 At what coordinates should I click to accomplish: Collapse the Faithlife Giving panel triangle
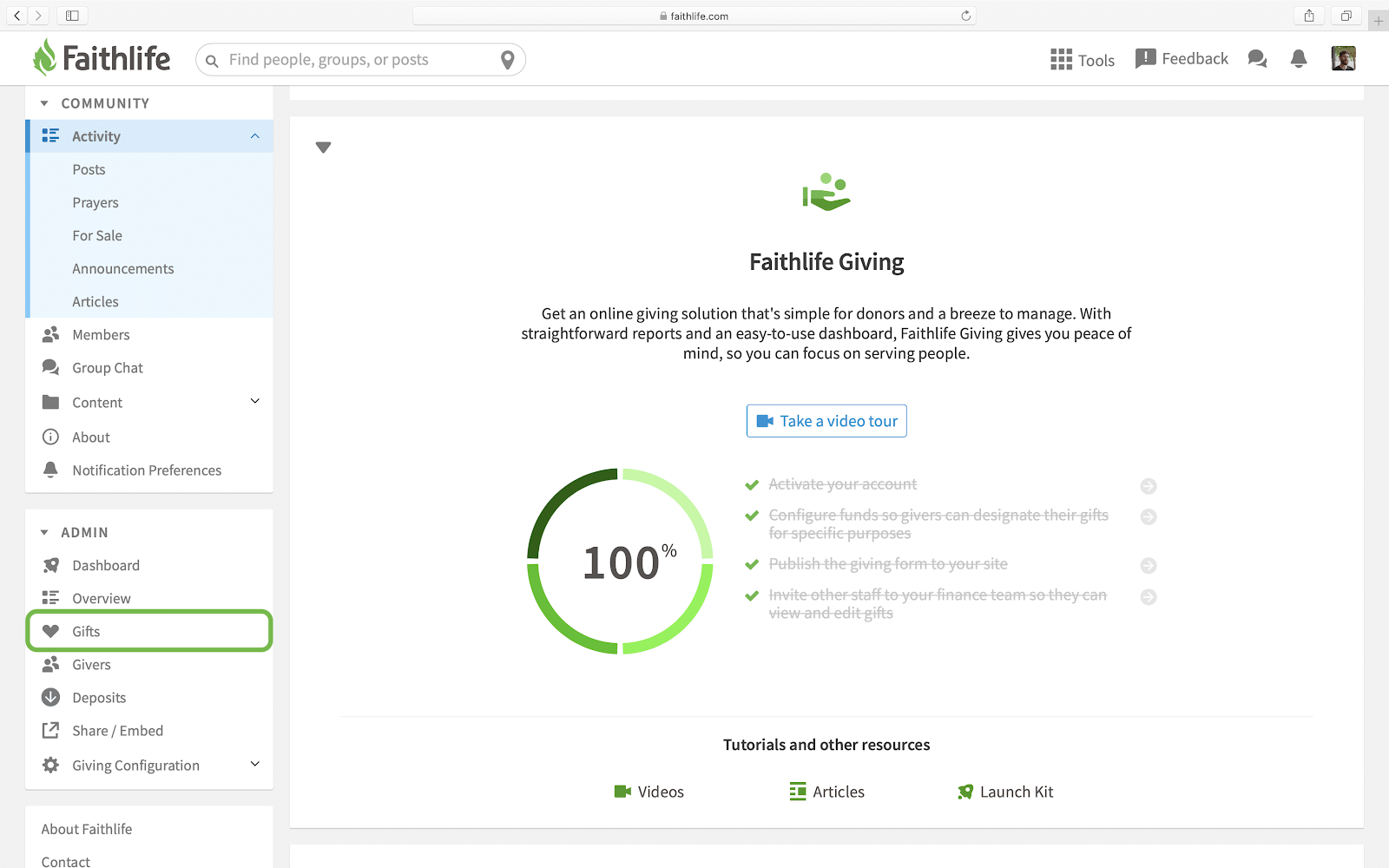(x=324, y=148)
